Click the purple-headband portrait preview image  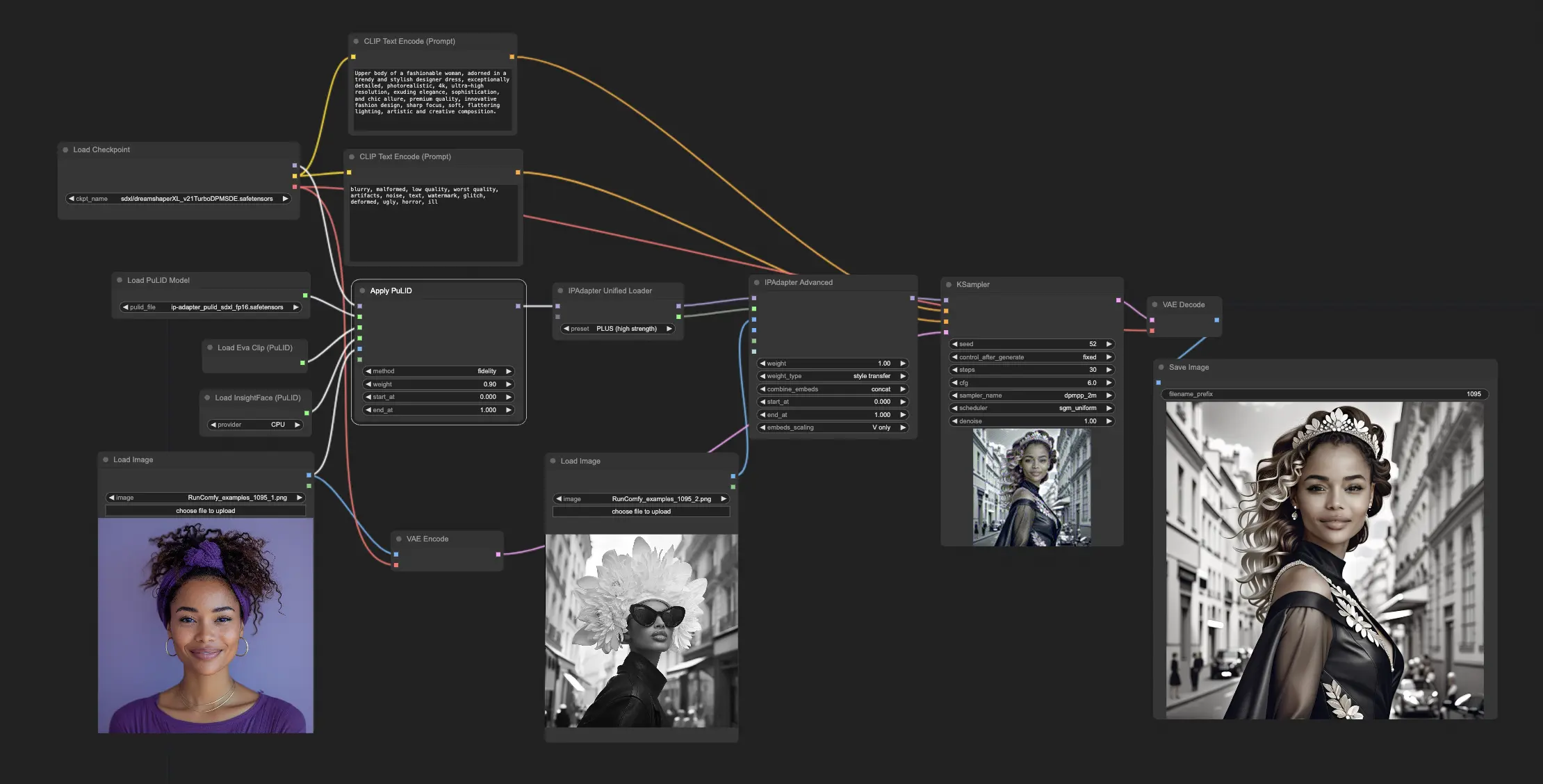click(206, 626)
